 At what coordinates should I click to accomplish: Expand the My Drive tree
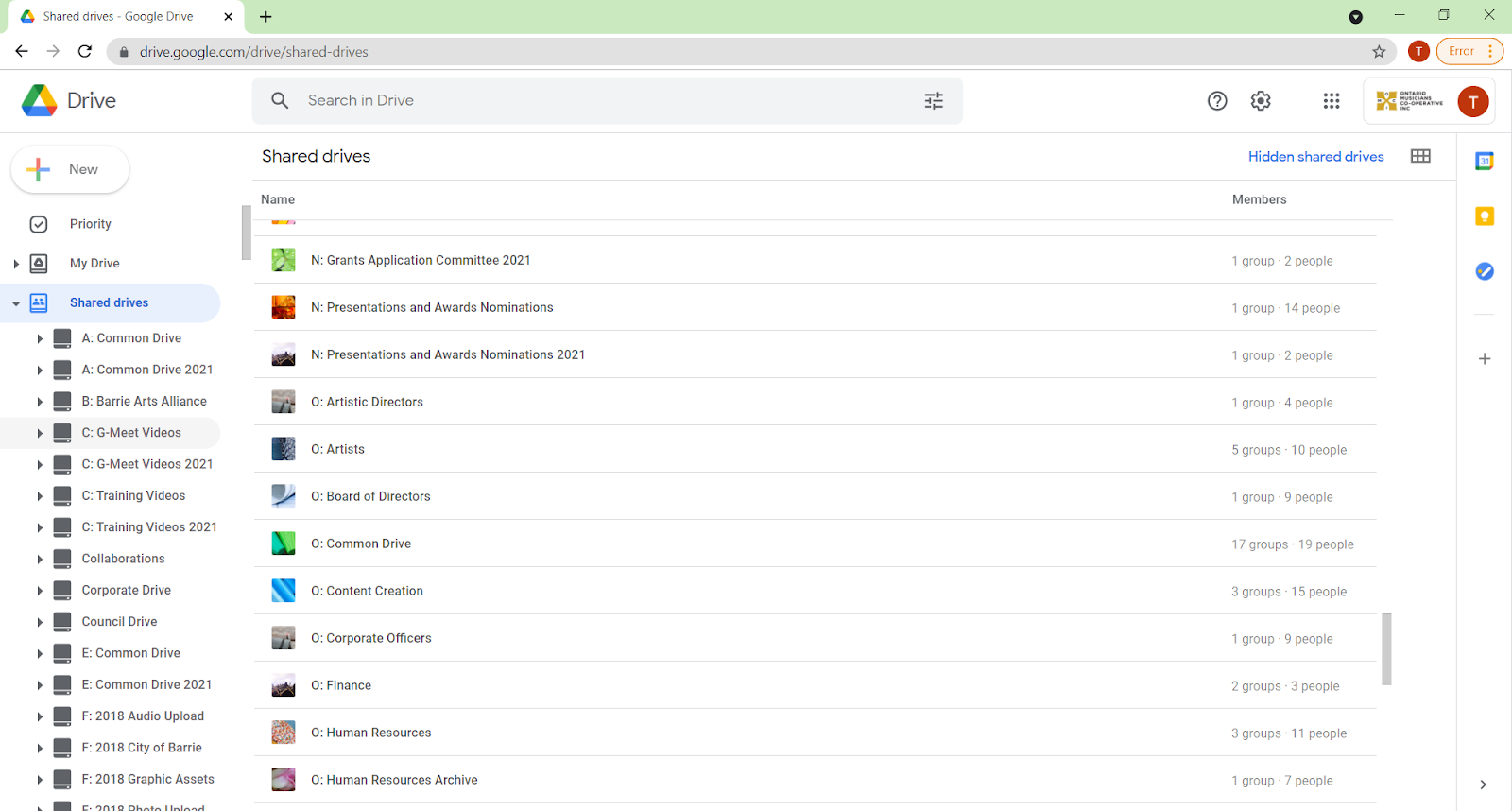(x=16, y=264)
